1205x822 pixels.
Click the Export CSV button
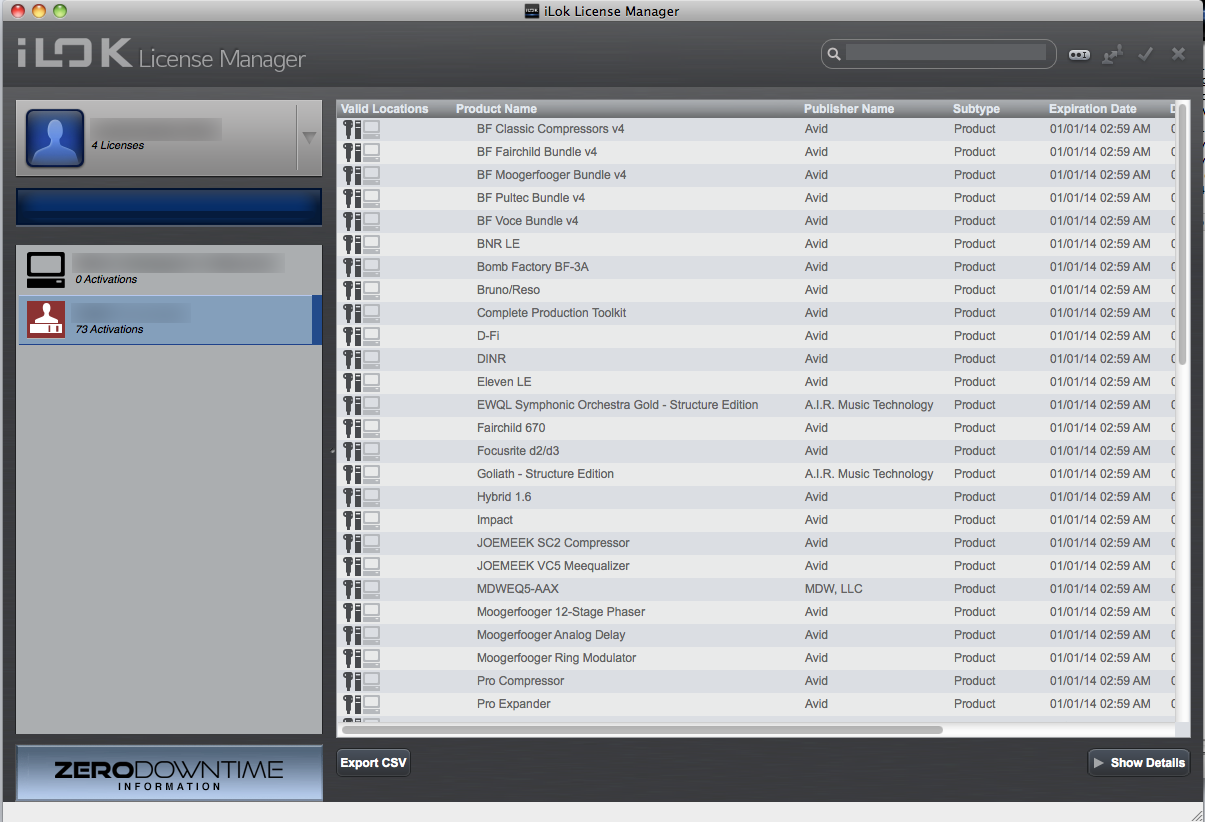[372, 762]
